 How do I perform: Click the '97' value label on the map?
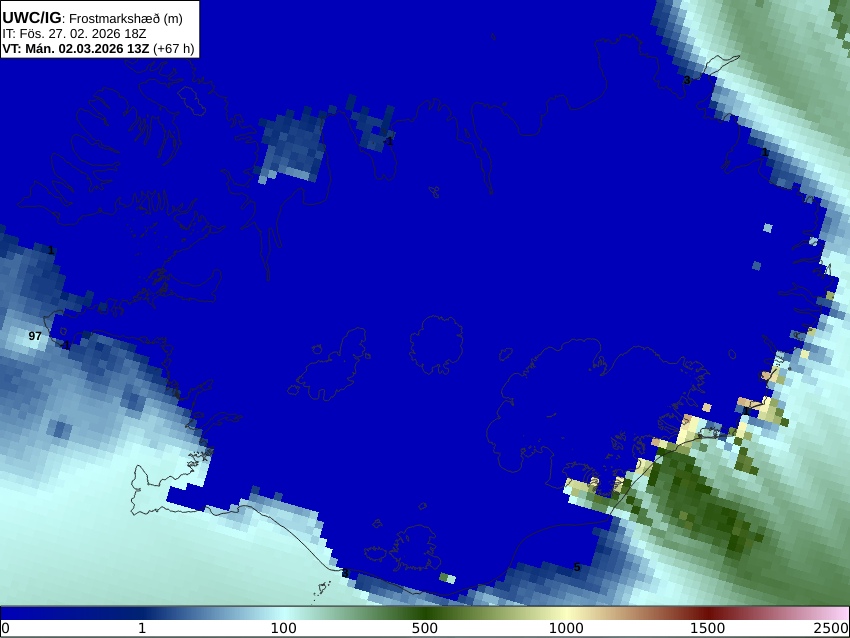pyautogui.click(x=35, y=336)
